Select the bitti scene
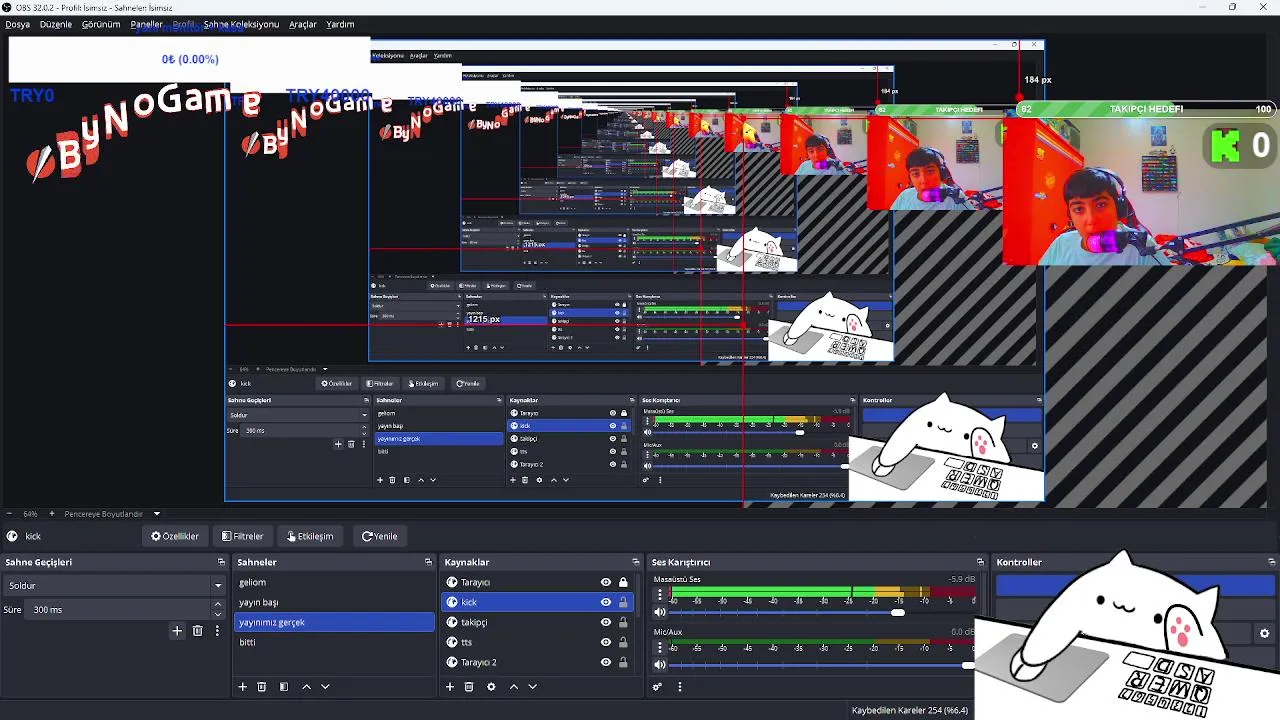The image size is (1280, 720). click(x=334, y=642)
